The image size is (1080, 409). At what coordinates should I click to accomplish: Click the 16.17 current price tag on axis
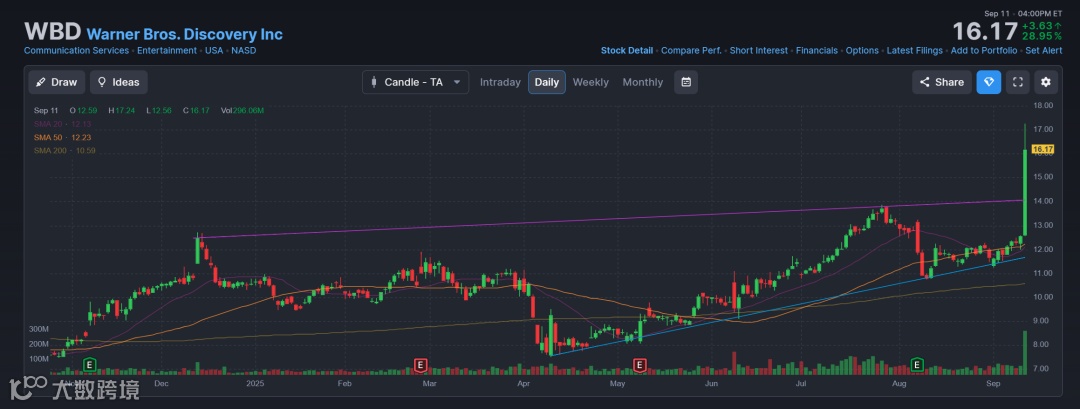click(x=1043, y=149)
